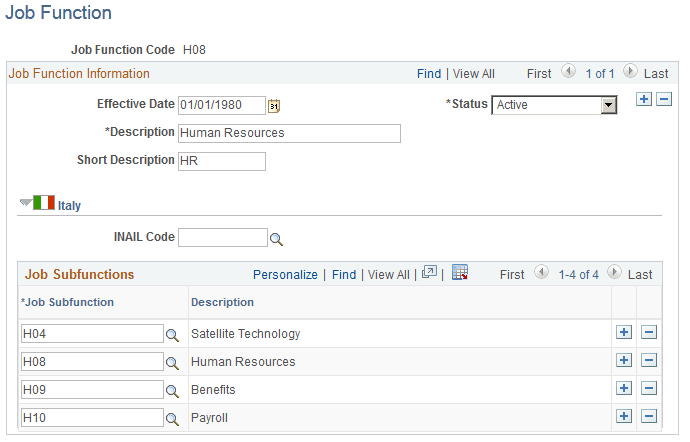Open grid in new window icon
The image size is (690, 442).
coord(430,273)
